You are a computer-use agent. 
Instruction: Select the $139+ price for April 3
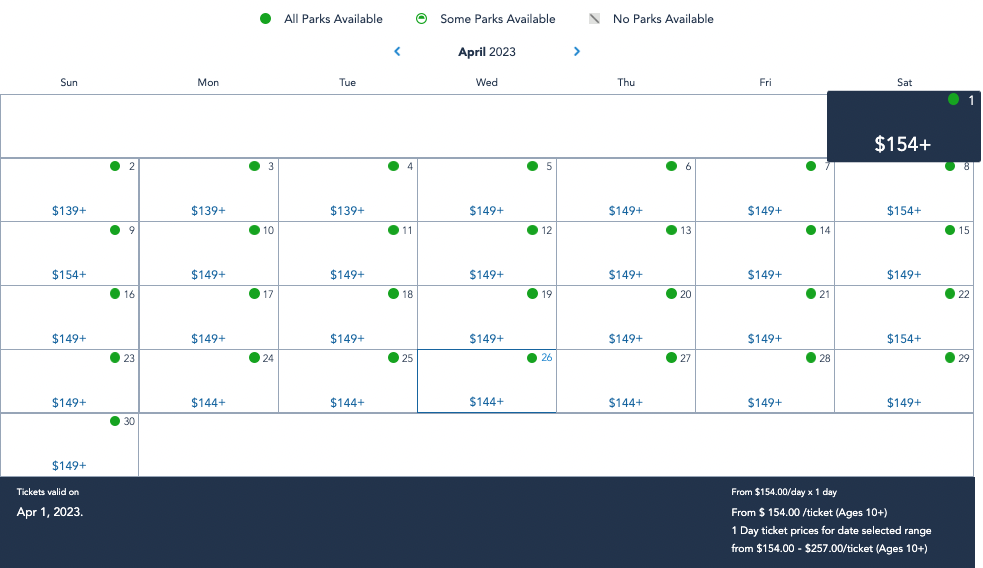click(x=208, y=211)
